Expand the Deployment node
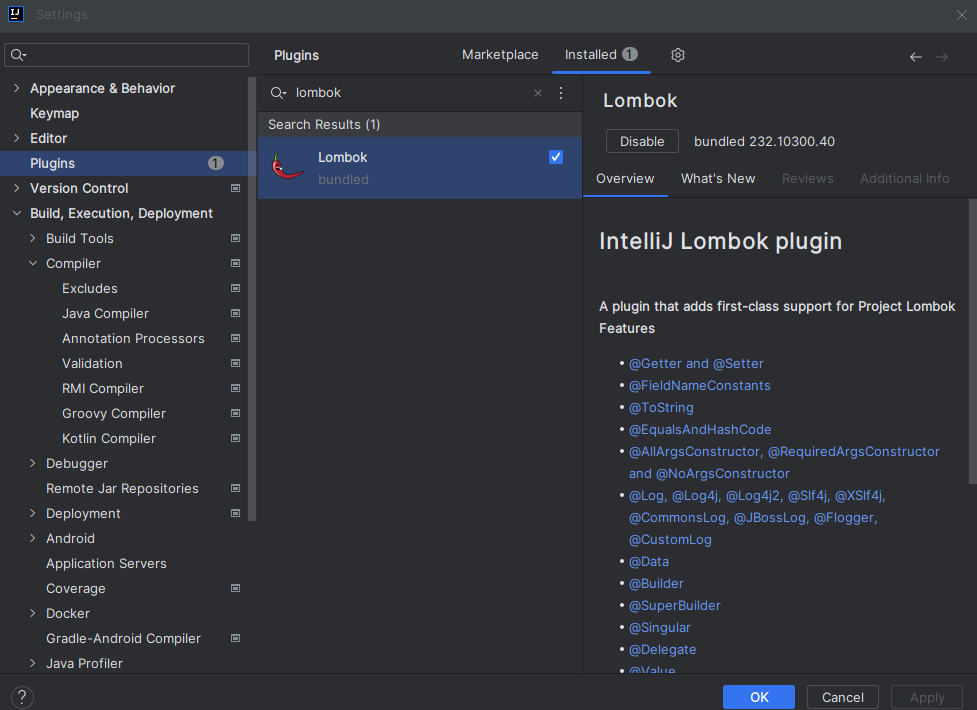Viewport: 977px width, 710px height. click(x=32, y=513)
